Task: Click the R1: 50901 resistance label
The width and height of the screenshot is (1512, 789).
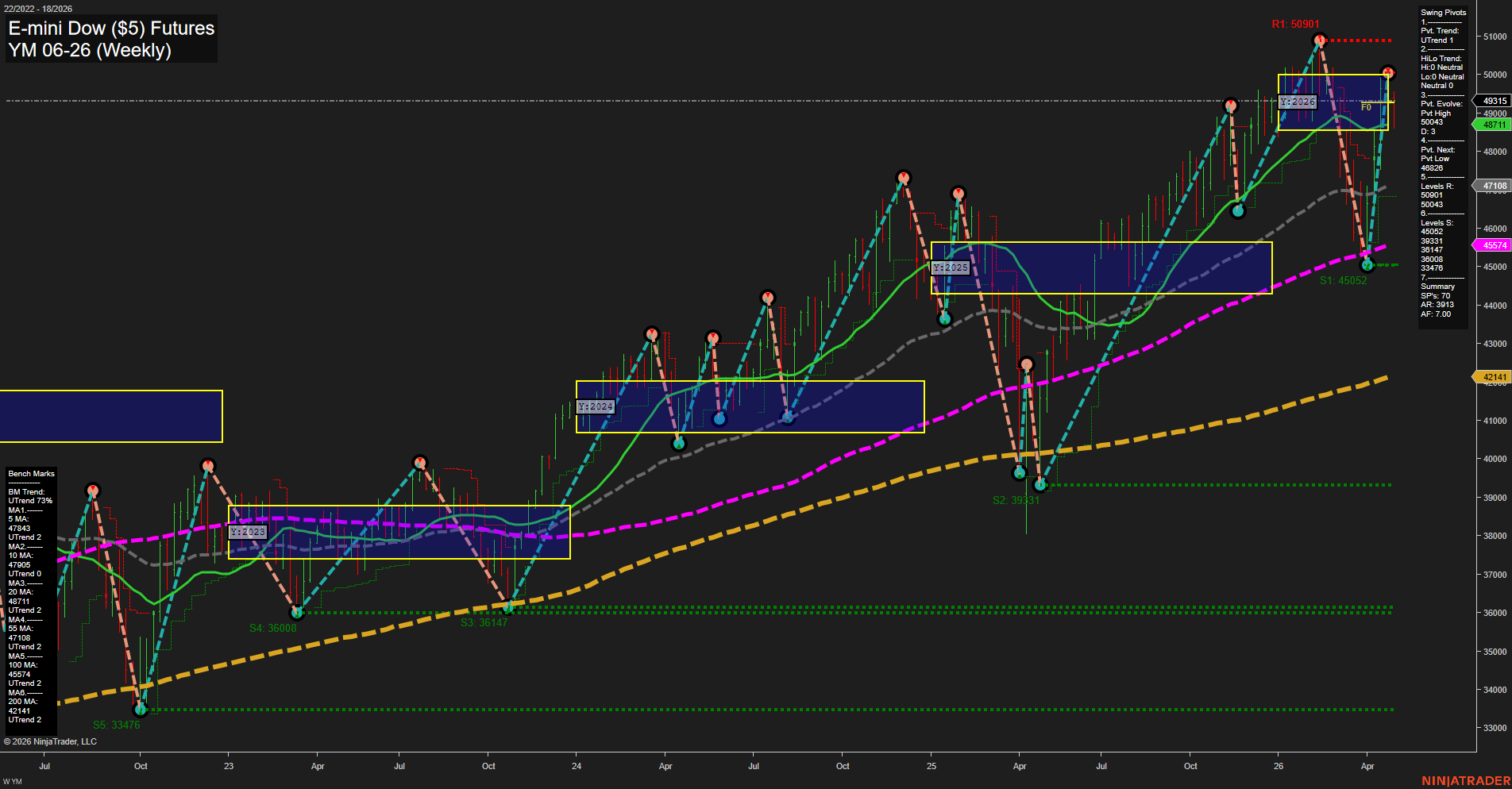Action: click(1296, 24)
